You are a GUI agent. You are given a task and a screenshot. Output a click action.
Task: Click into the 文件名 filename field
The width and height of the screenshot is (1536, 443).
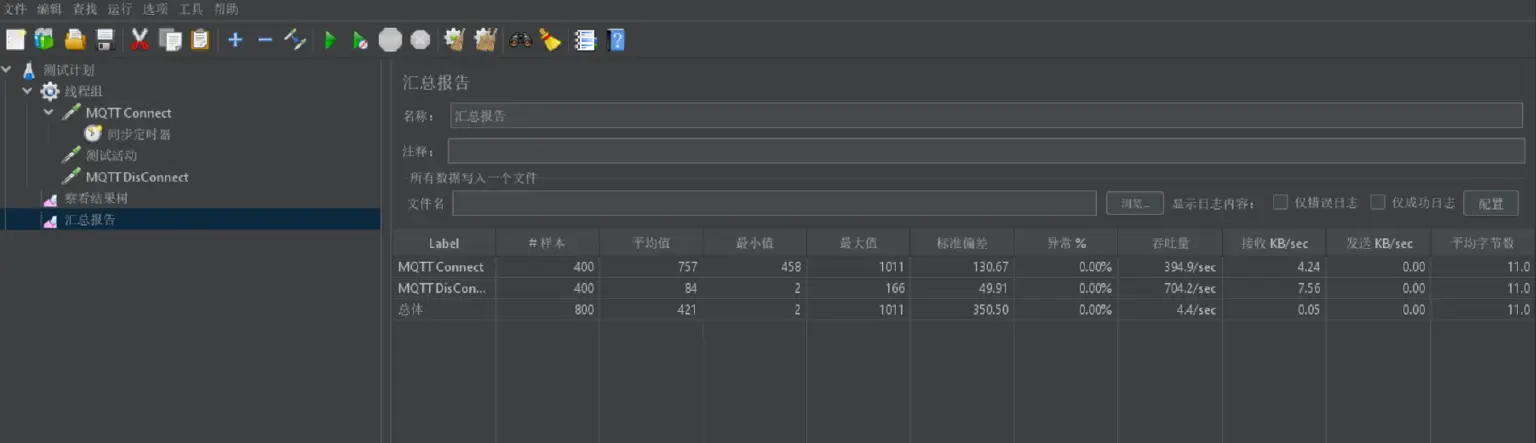tap(774, 203)
